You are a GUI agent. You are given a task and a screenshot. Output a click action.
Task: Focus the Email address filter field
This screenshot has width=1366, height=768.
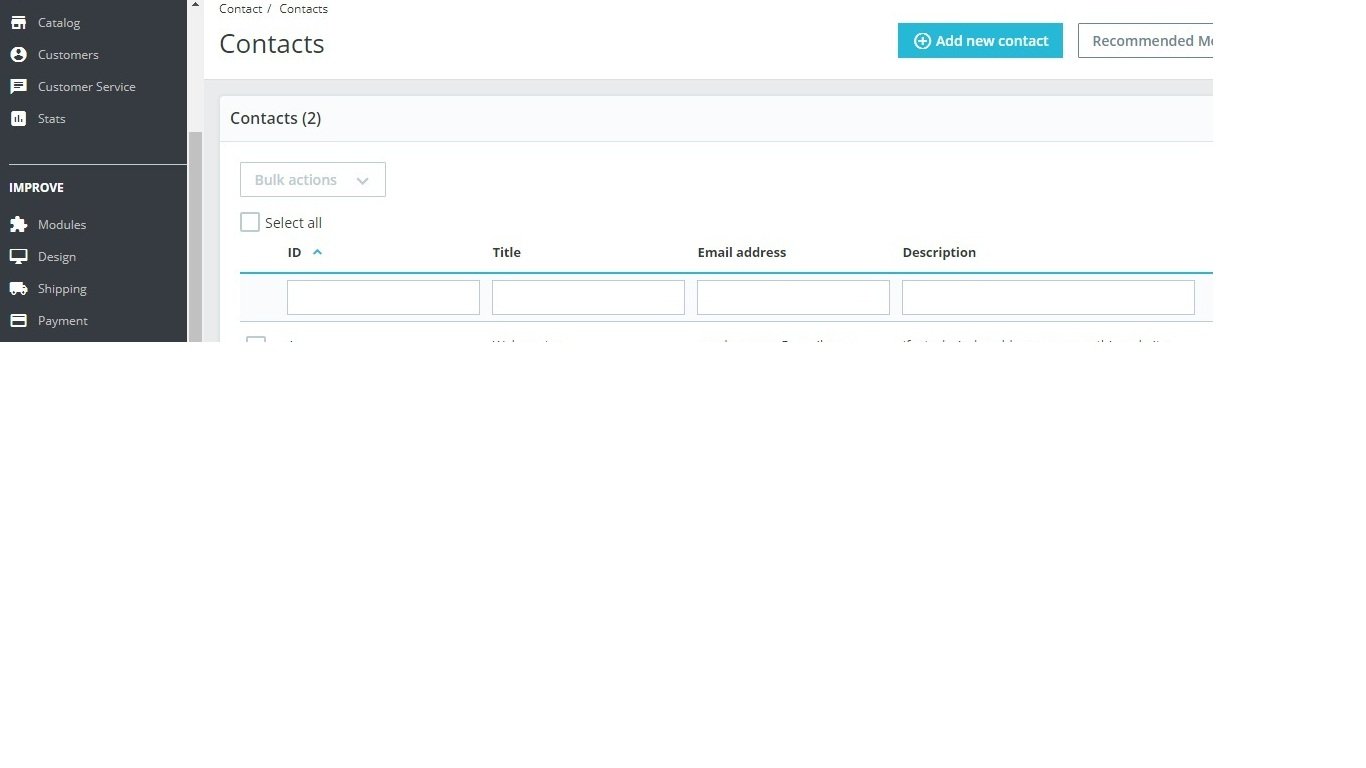coord(793,298)
